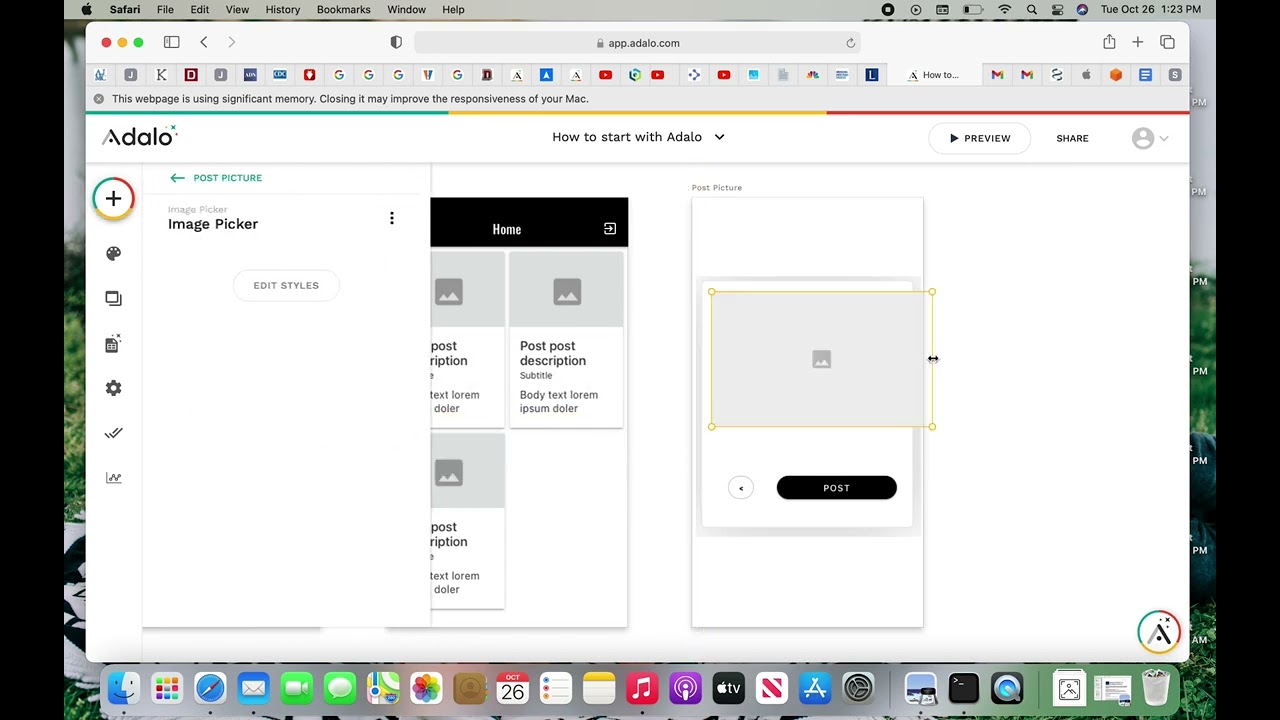The image size is (1280, 720).
Task: Open the Analytics chart icon
Action: pyautogui.click(x=113, y=478)
